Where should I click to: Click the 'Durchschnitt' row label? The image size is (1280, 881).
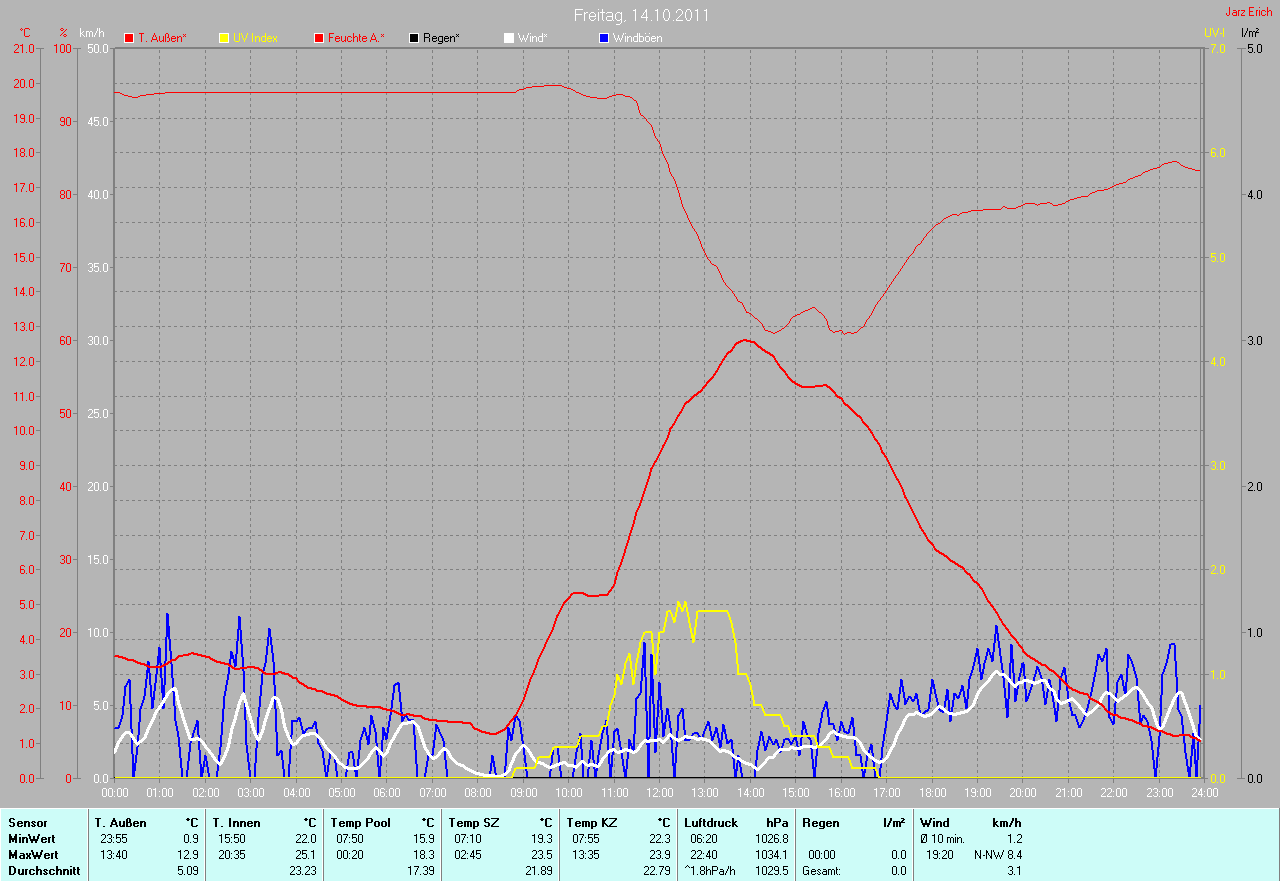43,871
